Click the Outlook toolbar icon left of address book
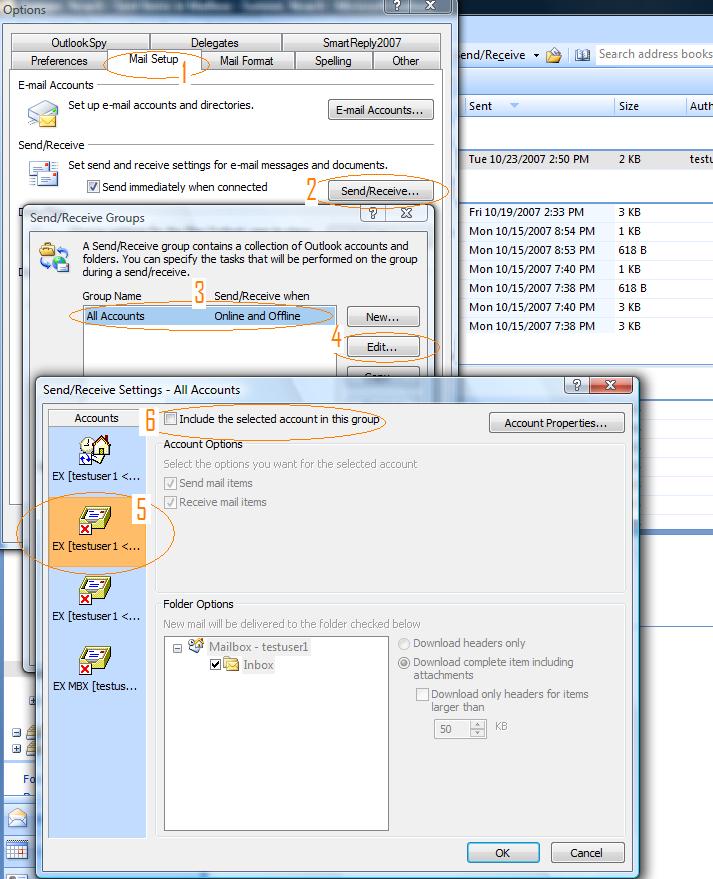 pyautogui.click(x=553, y=55)
